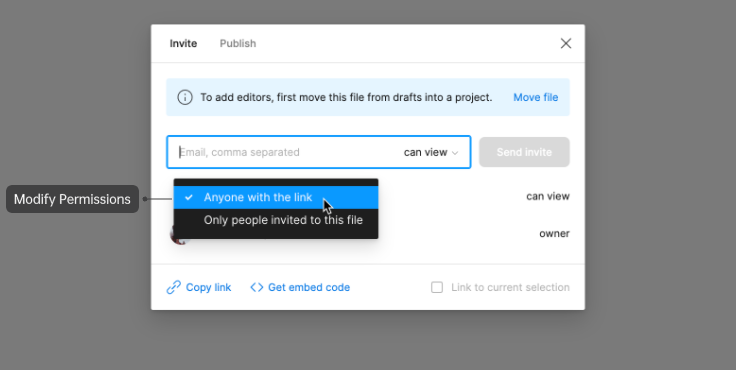The width and height of the screenshot is (736, 370).
Task: Click the Send invite button
Action: (x=524, y=152)
